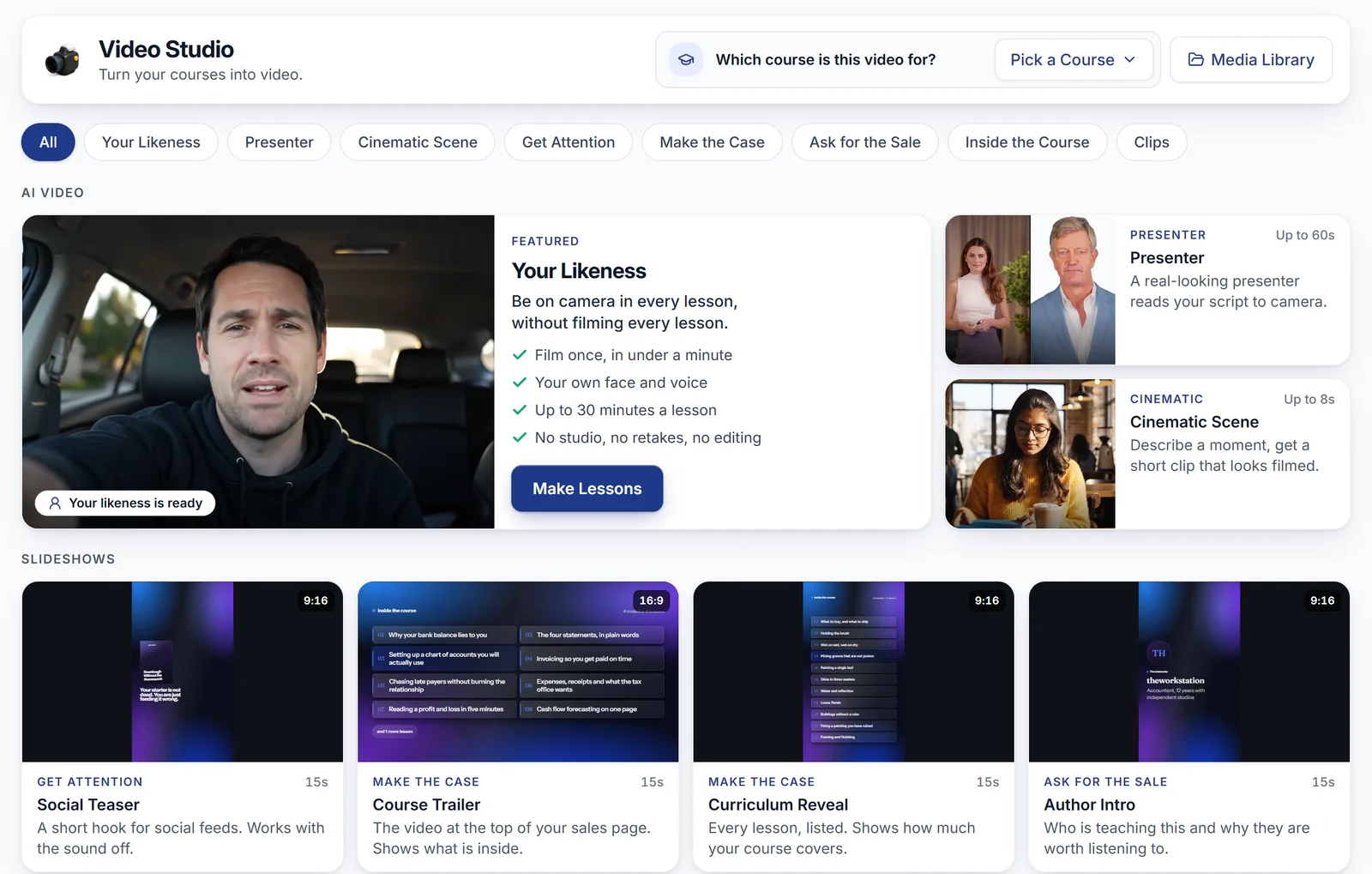The width and height of the screenshot is (1372, 874).
Task: Click the checkmark beside No studio, no retakes
Action: pos(520,437)
